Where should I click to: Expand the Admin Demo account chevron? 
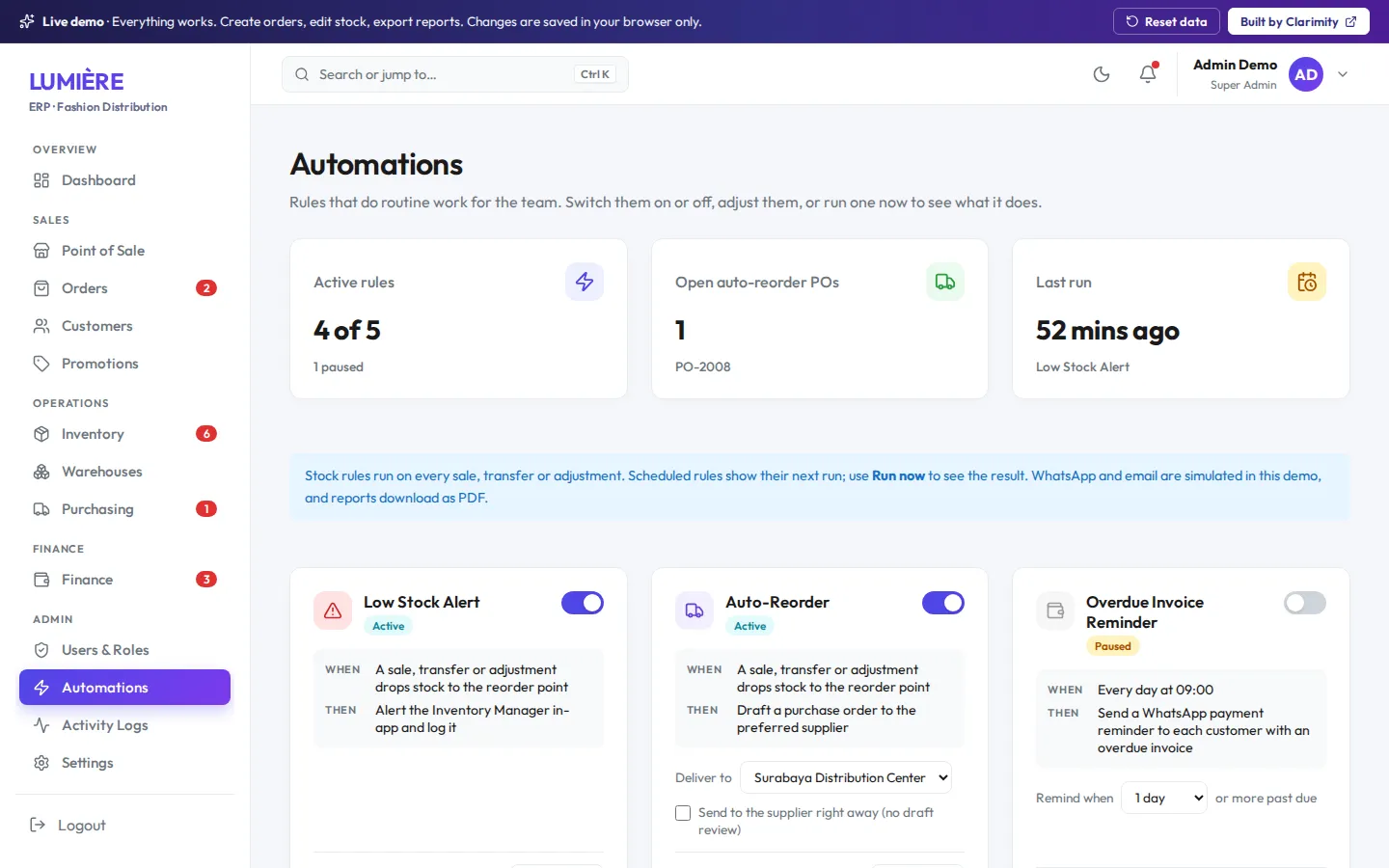click(x=1343, y=74)
